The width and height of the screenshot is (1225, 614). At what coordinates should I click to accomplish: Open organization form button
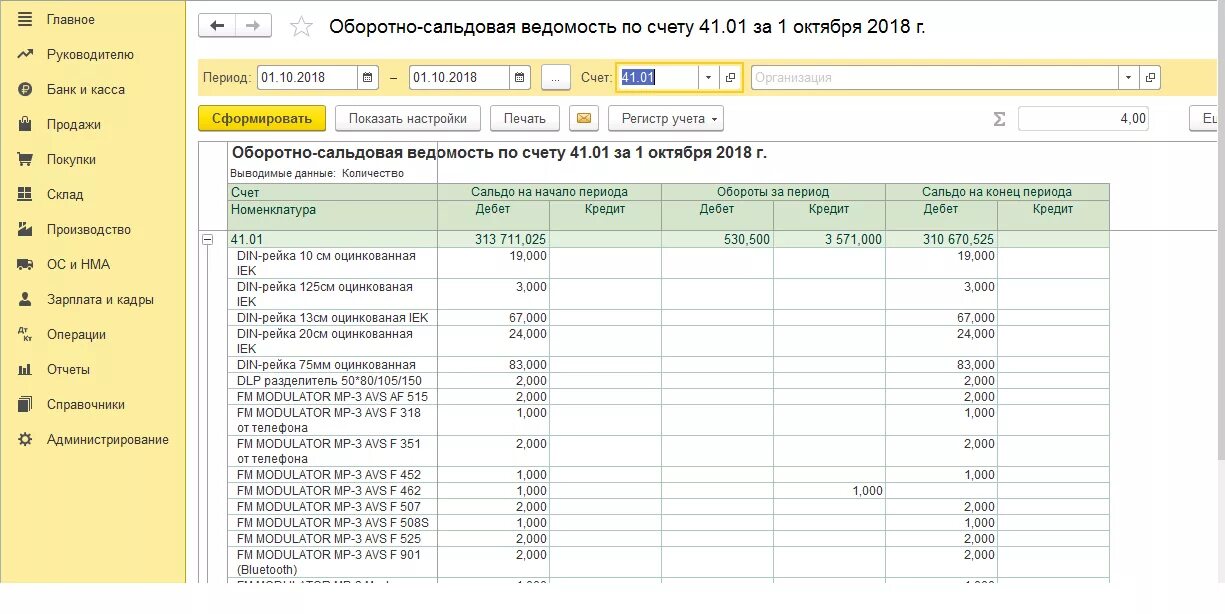pos(1150,77)
